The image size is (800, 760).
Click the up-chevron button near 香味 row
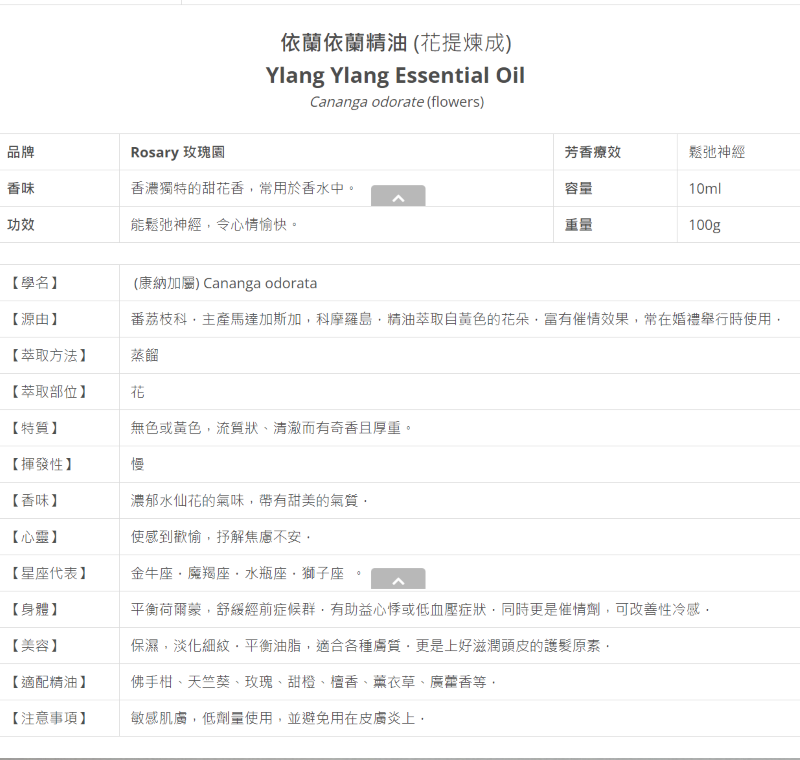point(398,197)
